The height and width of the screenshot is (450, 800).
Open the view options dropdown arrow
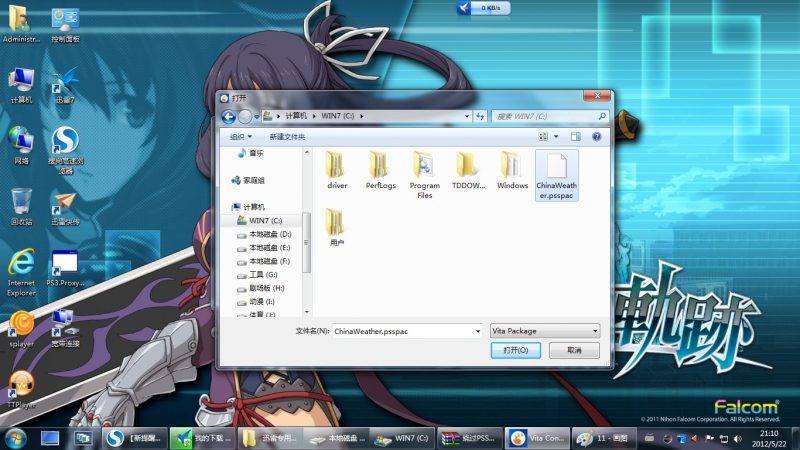tap(556, 136)
